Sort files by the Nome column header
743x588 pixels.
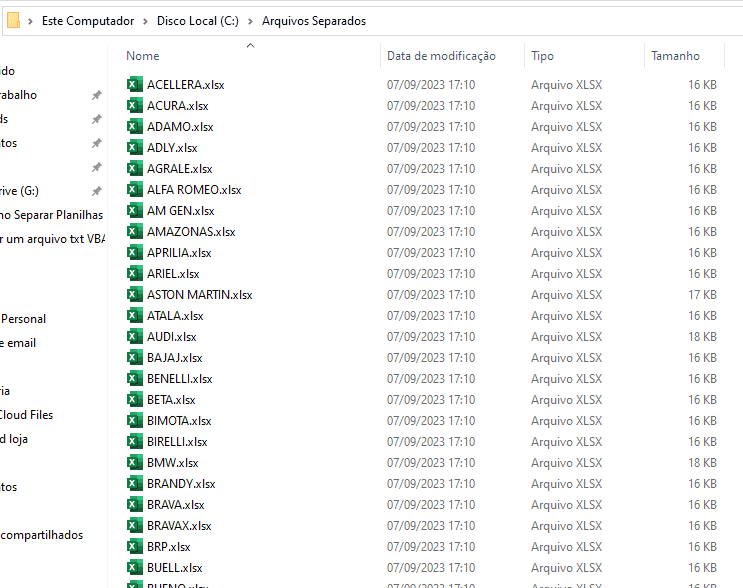tap(143, 57)
